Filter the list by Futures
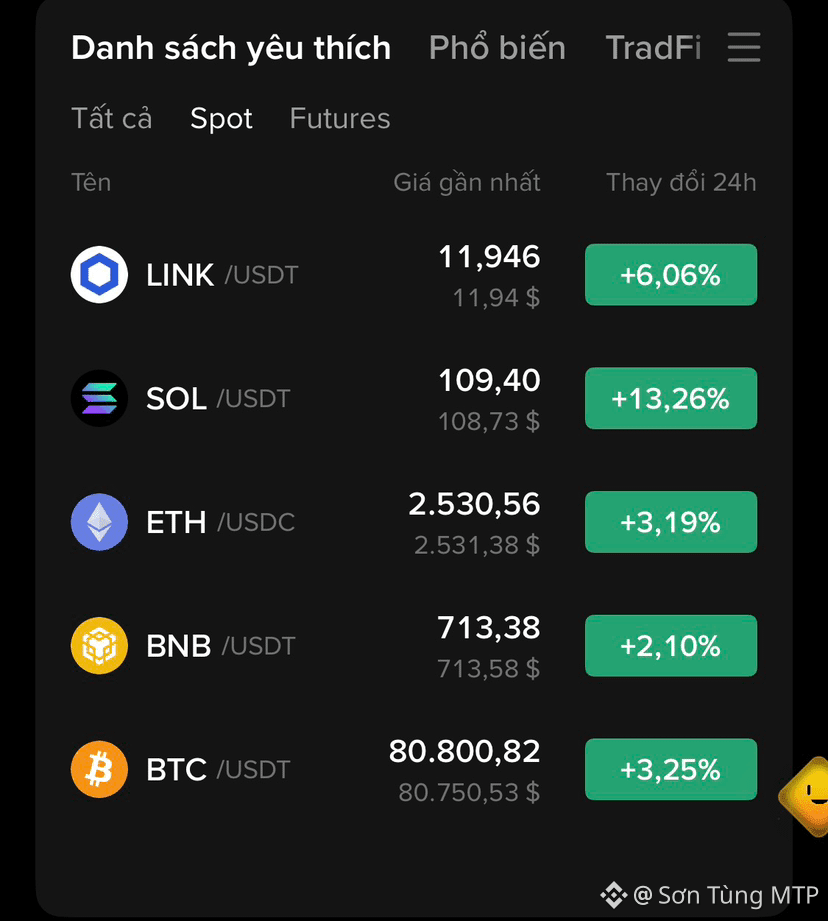Viewport: 828px width, 921px height. click(x=339, y=119)
